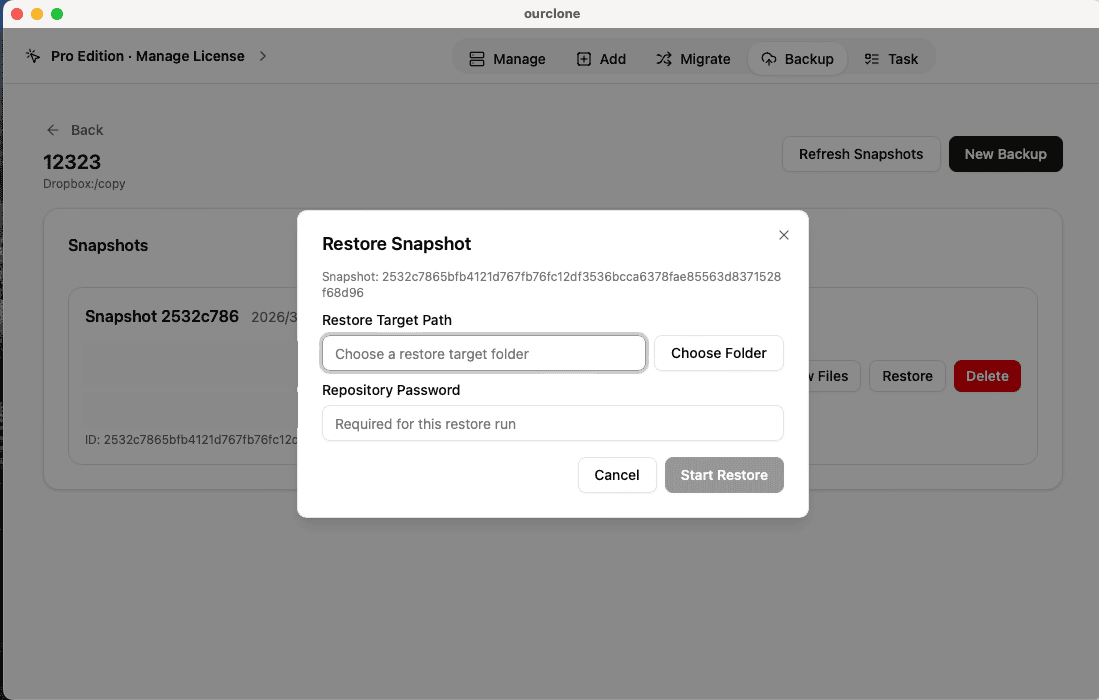Click the Choose Folder button
This screenshot has width=1099, height=700.
point(718,353)
